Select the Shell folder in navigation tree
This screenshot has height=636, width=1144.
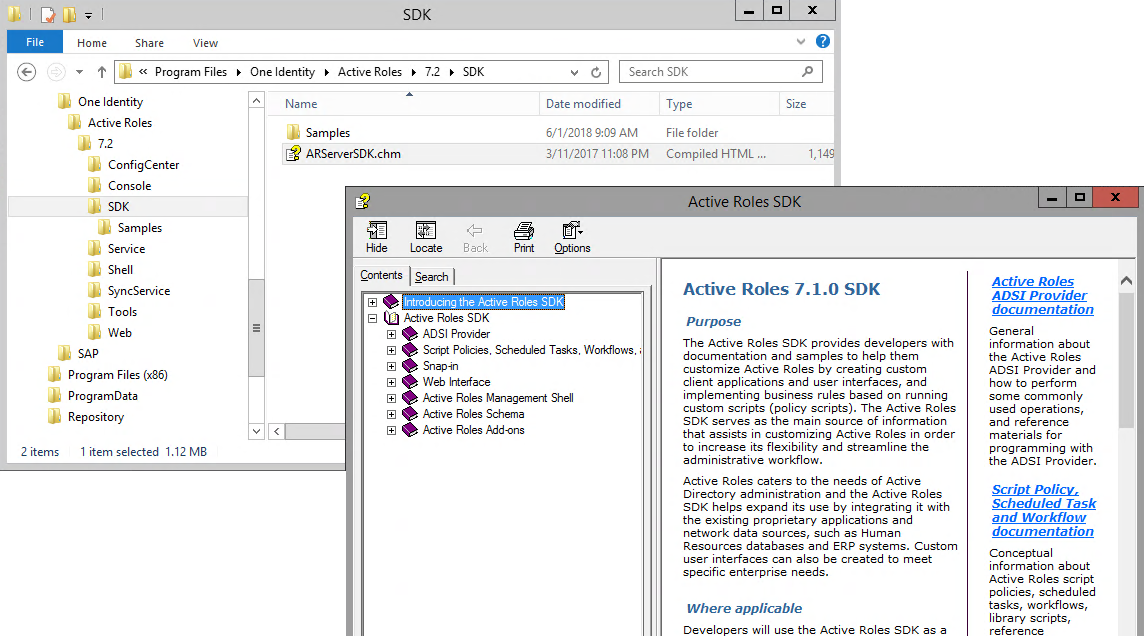coord(120,270)
